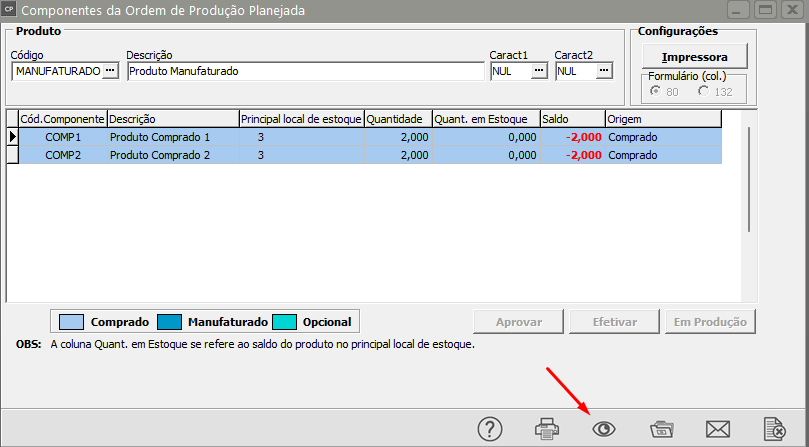Click the Saldo column header
This screenshot has height=447, width=809.
pyautogui.click(x=573, y=119)
